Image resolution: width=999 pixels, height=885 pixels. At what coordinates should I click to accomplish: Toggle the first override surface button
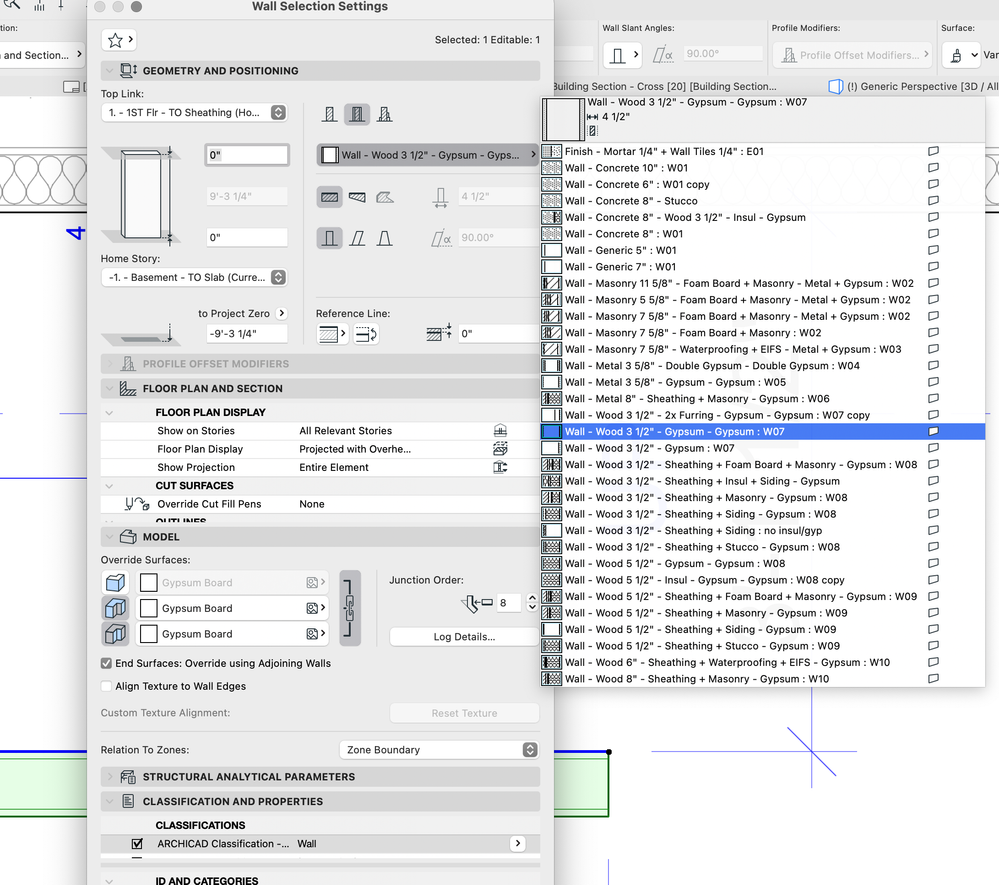(115, 582)
